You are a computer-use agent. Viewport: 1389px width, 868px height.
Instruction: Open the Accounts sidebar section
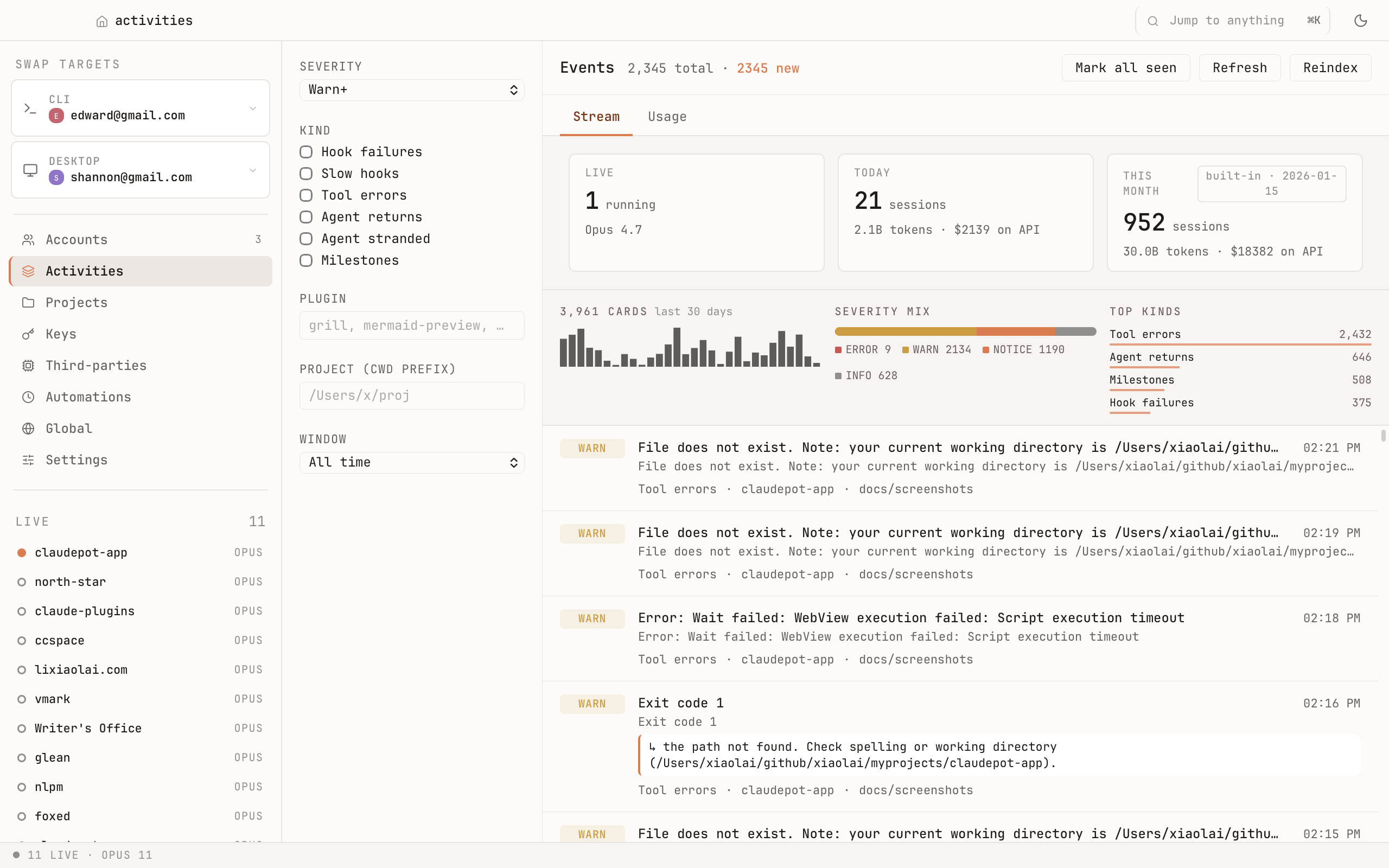coord(77,239)
